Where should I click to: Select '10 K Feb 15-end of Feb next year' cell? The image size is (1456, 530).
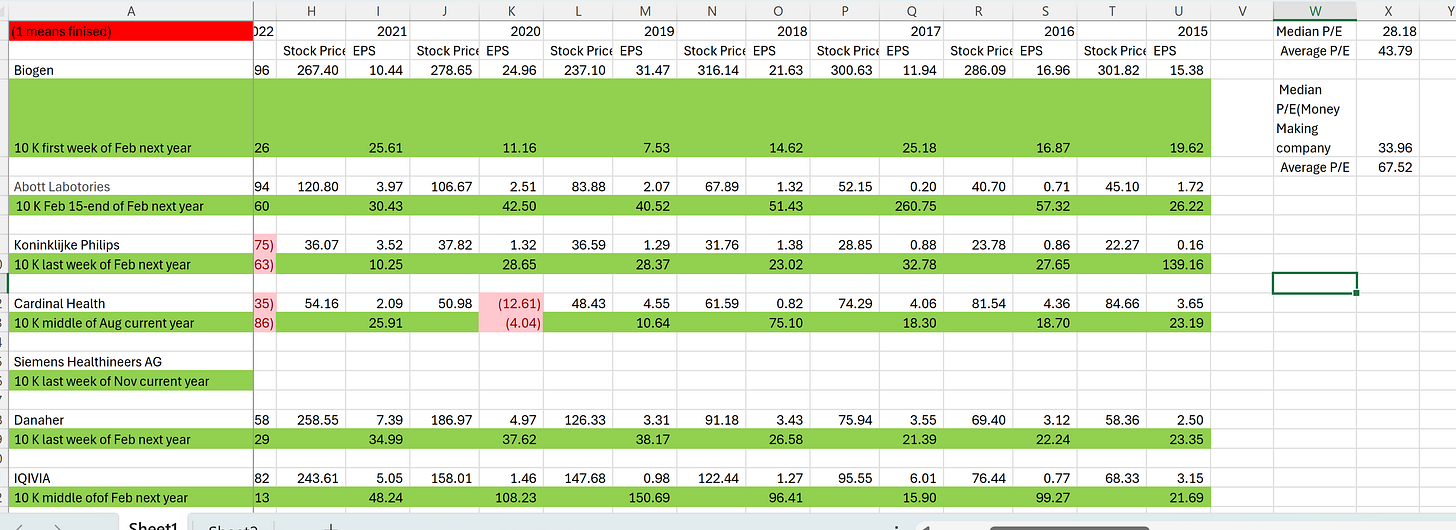(133, 206)
